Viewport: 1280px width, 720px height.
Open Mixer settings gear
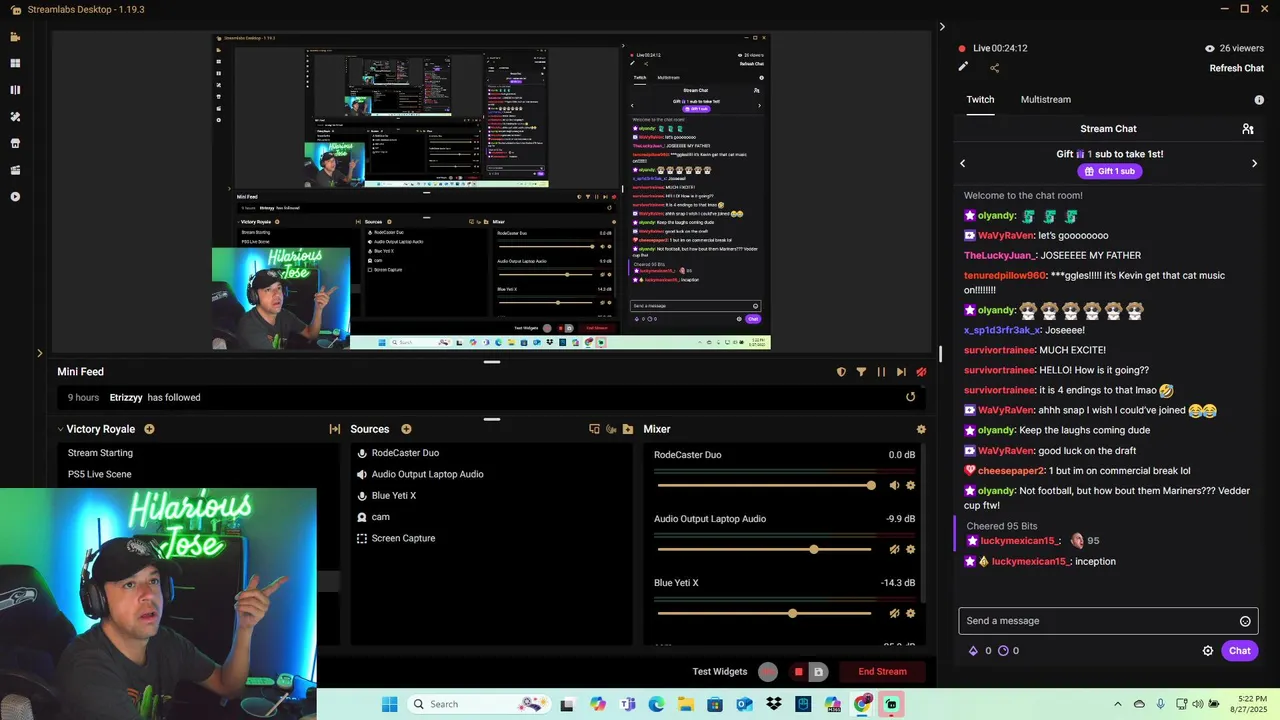921,429
